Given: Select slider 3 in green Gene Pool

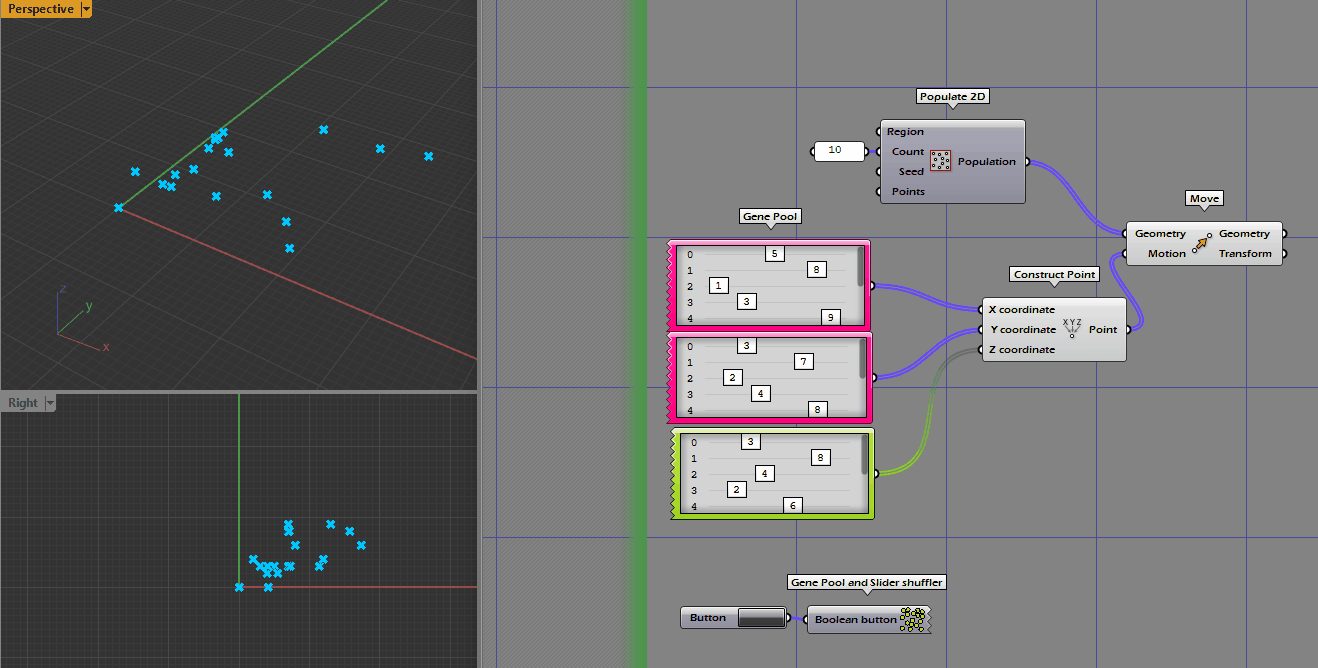Looking at the screenshot, I should pyautogui.click(x=751, y=442).
